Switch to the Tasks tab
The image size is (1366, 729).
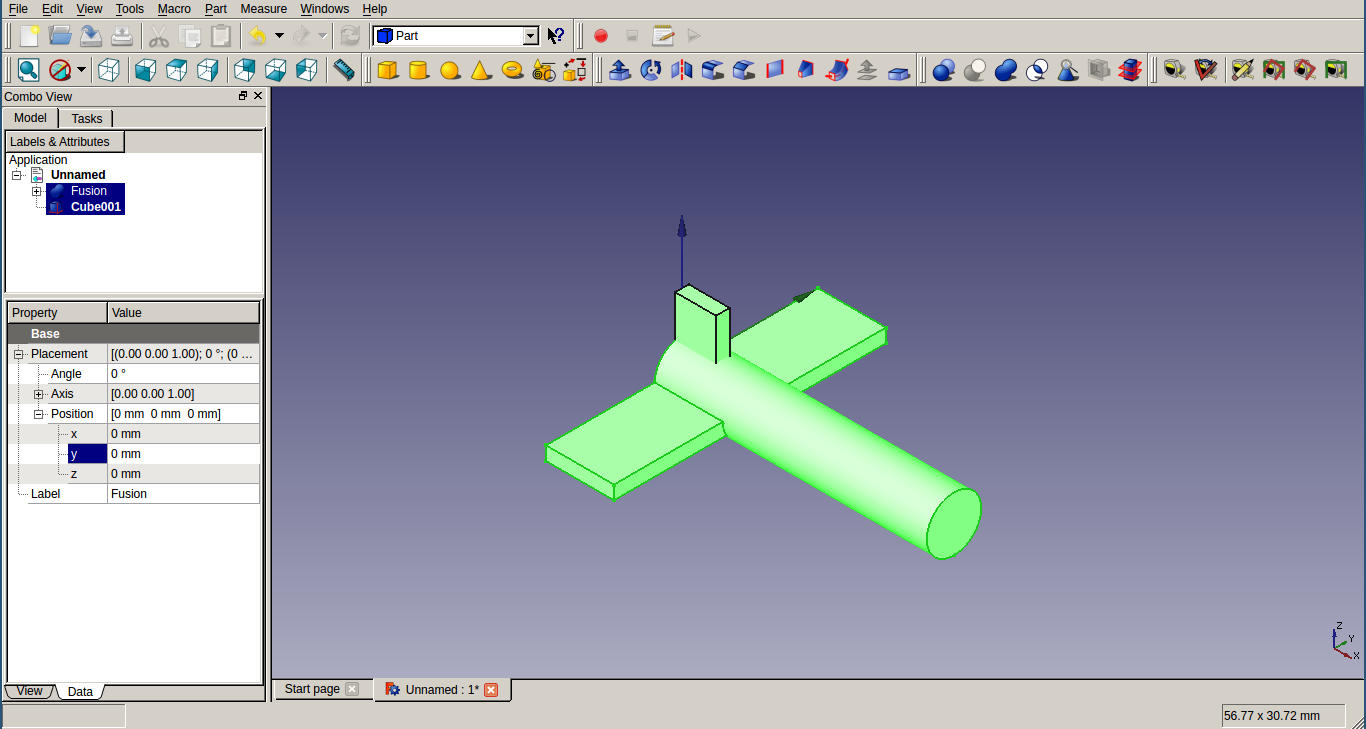(87, 118)
